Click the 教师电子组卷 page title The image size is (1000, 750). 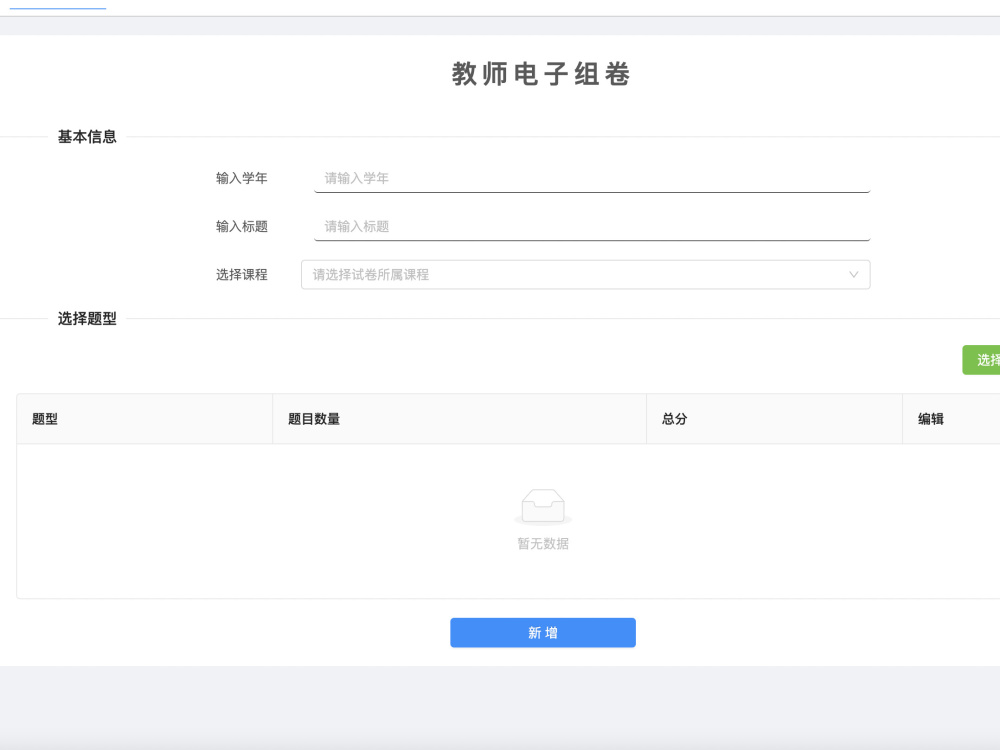[543, 73]
